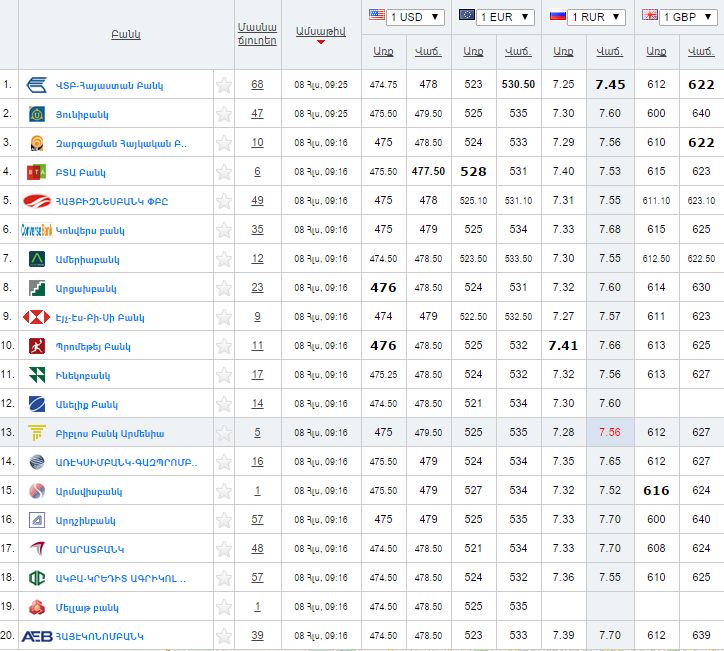Image resolution: width=724 pixels, height=651 pixels.
Task: Toggle favorite star for Araratbank row
Action: click(224, 549)
